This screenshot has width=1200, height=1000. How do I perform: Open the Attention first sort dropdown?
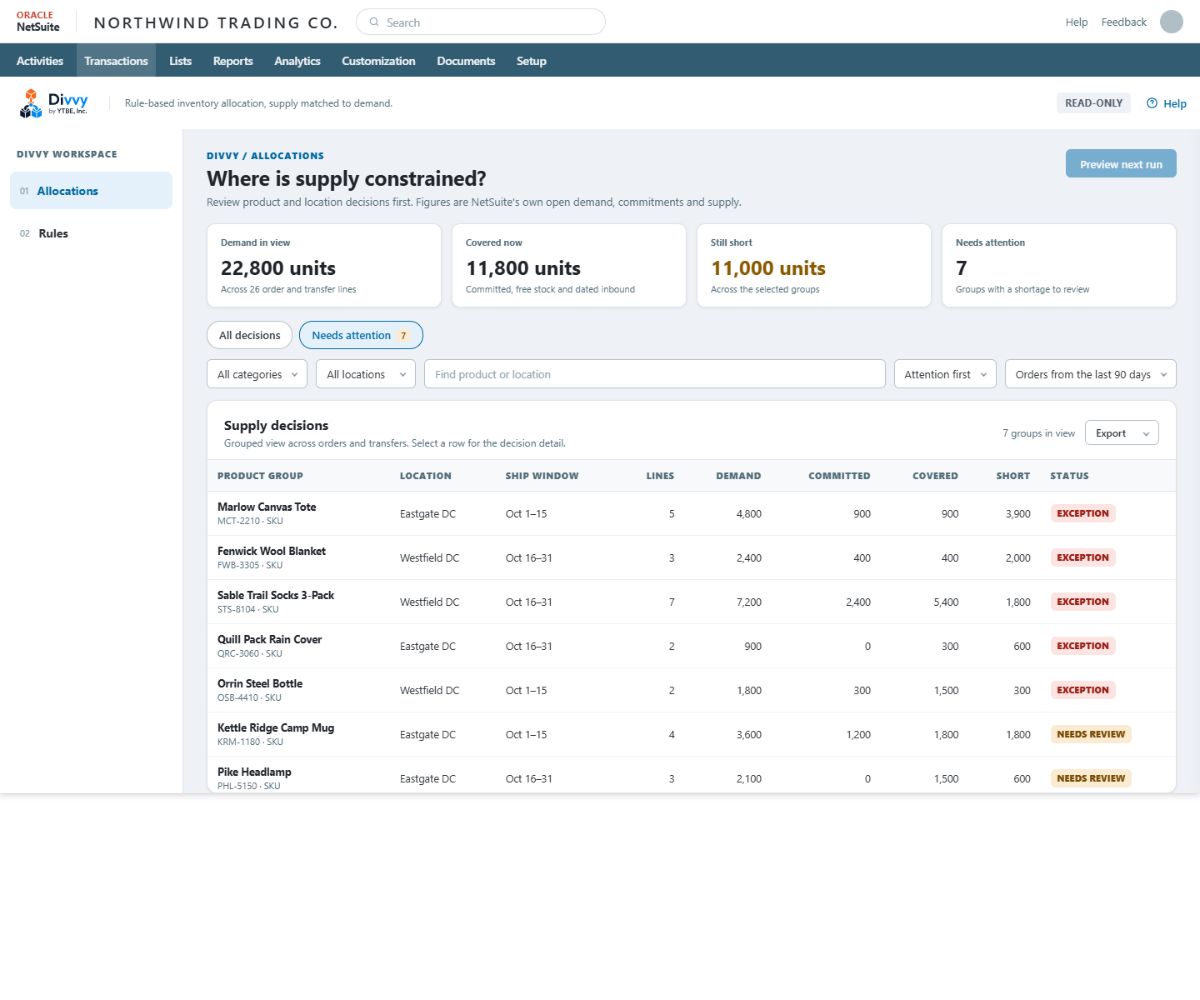(945, 374)
